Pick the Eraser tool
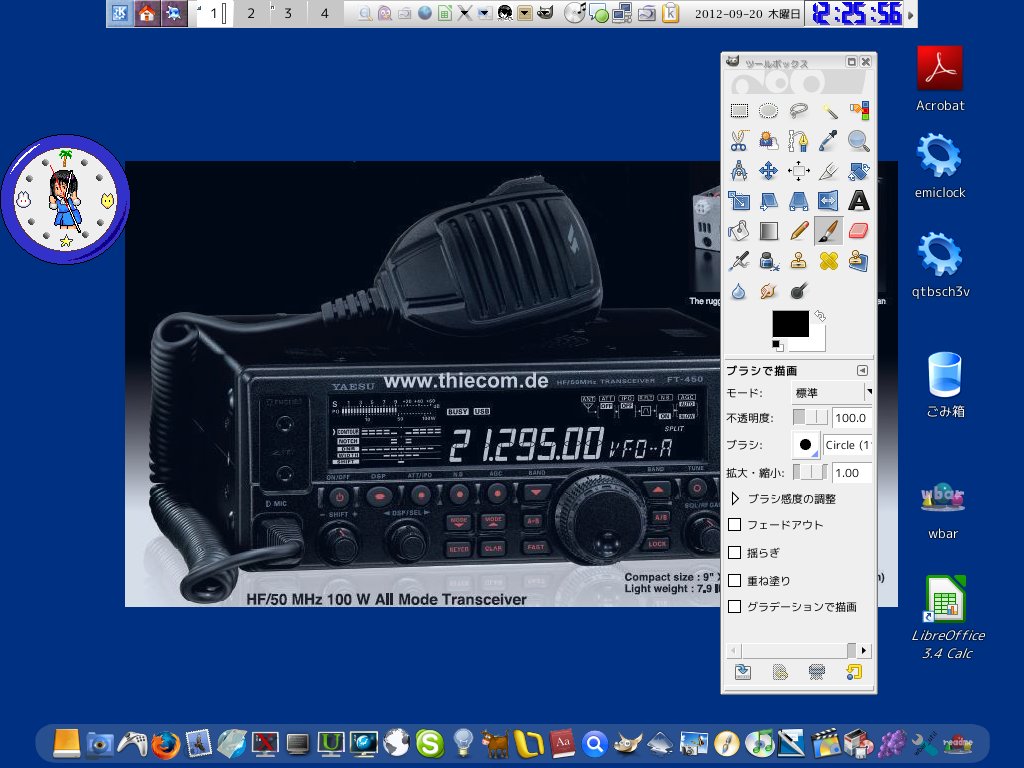 pyautogui.click(x=859, y=230)
